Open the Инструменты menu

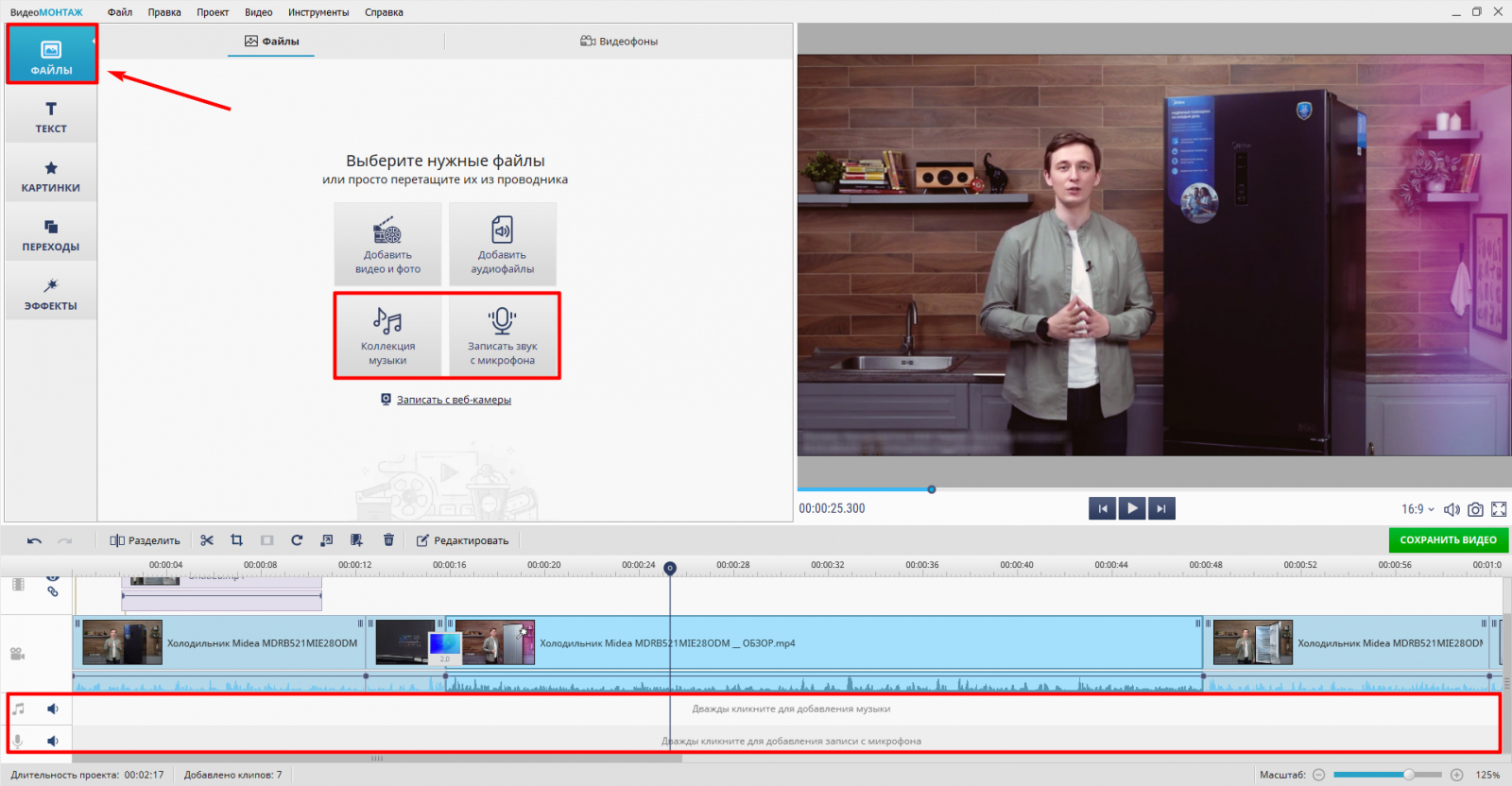click(x=318, y=12)
